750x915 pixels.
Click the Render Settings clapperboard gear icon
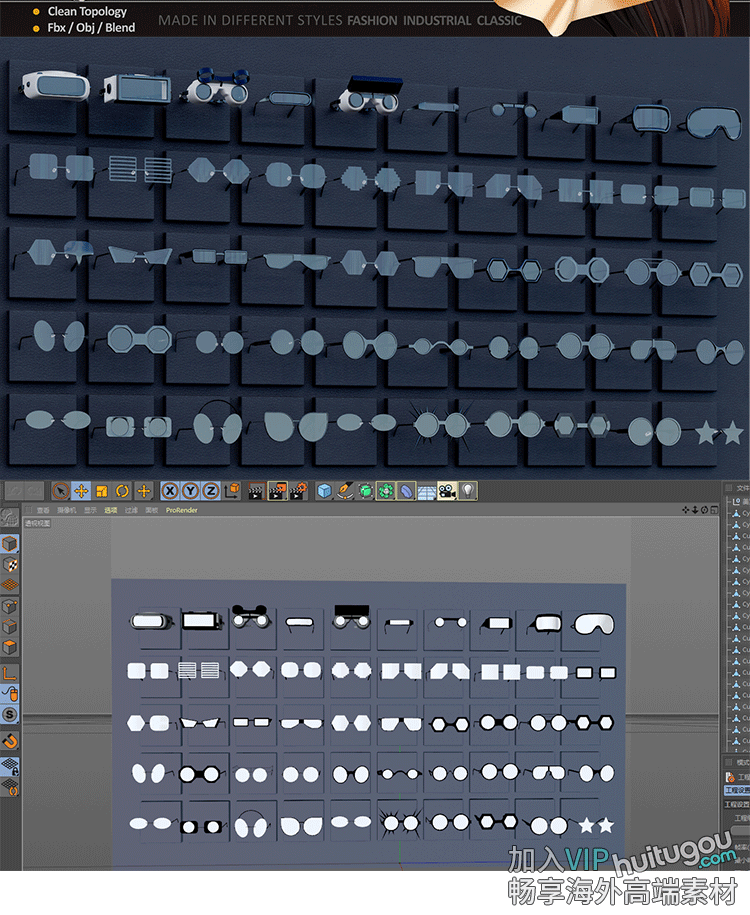[x=298, y=491]
